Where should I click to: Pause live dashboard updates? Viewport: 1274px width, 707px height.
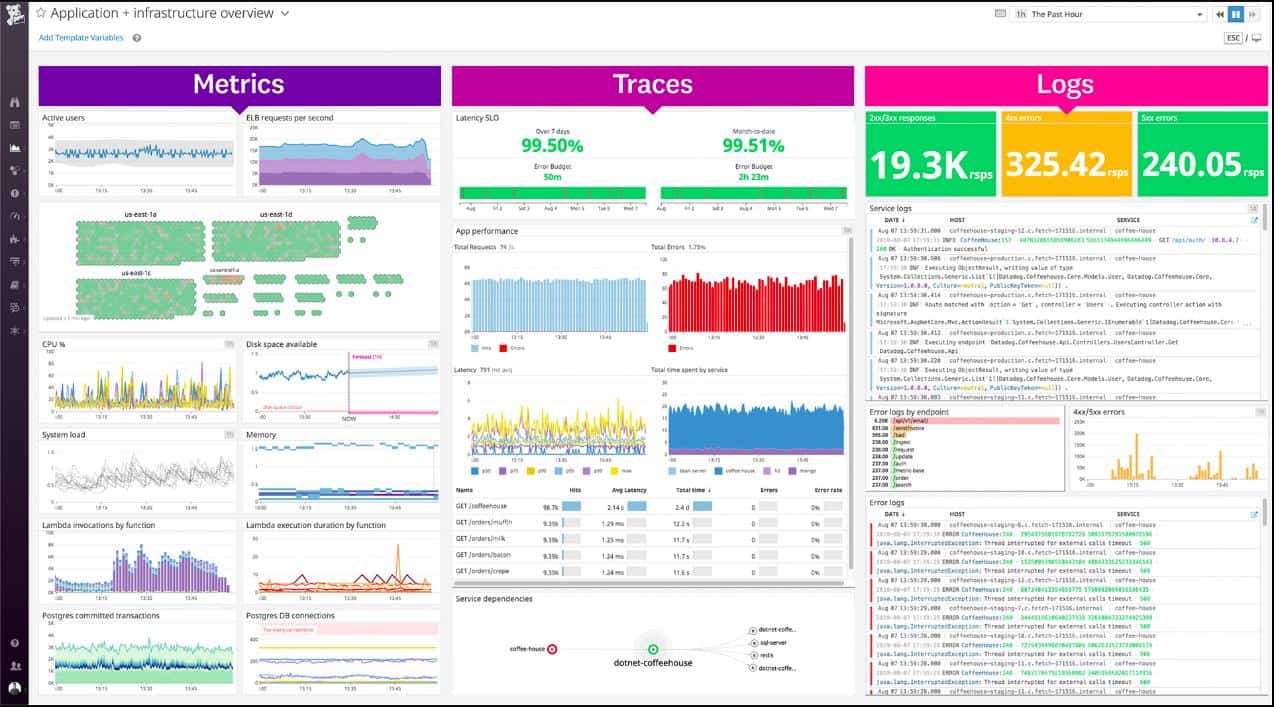[1236, 14]
